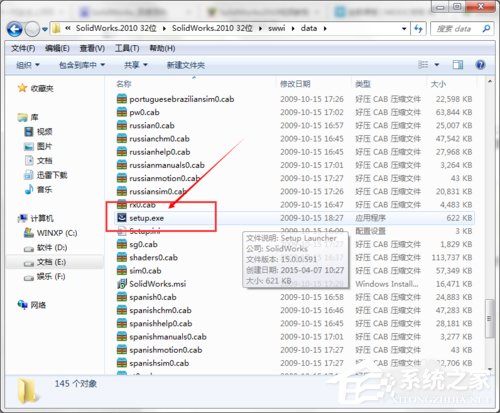Select pw0.cab file icon

coord(122,112)
